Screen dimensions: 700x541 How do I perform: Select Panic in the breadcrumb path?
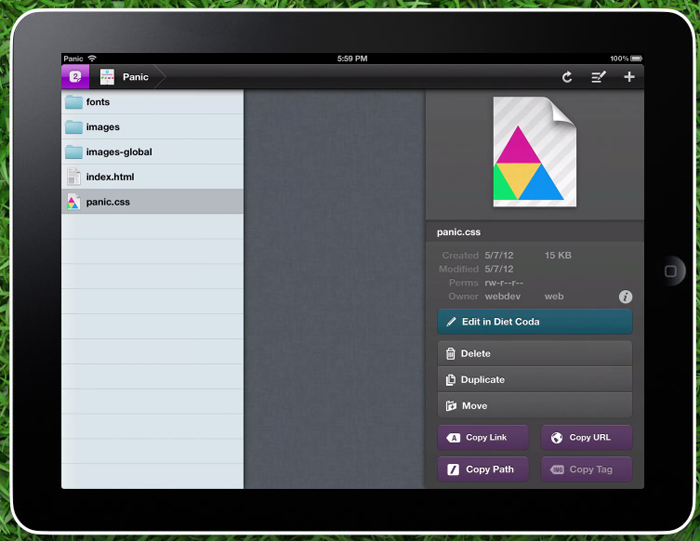click(x=135, y=77)
